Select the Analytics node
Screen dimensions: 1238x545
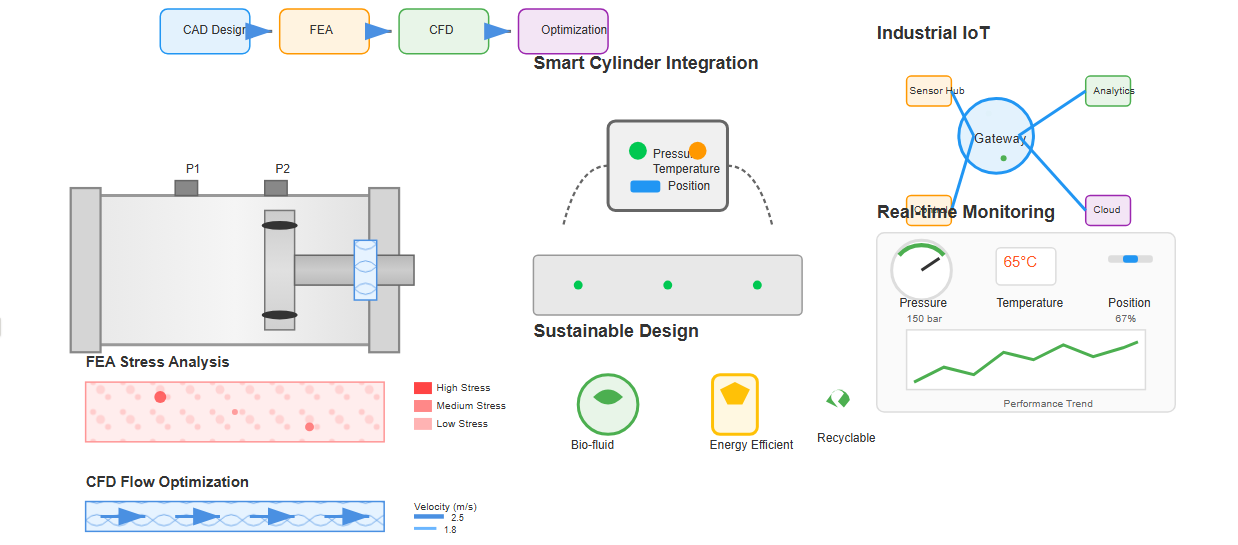pyautogui.click(x=1108, y=91)
